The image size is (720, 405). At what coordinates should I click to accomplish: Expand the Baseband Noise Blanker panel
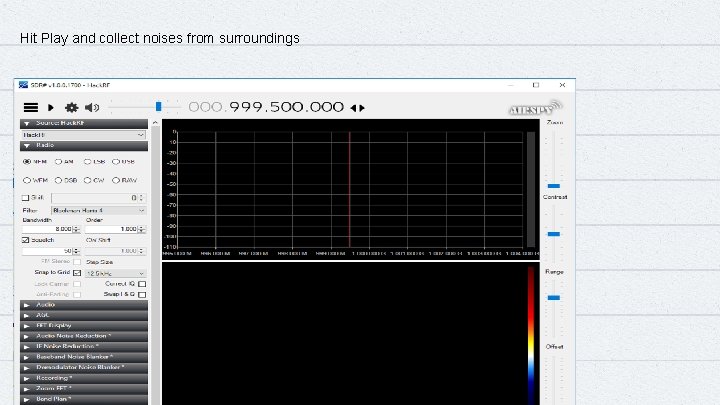point(84,357)
